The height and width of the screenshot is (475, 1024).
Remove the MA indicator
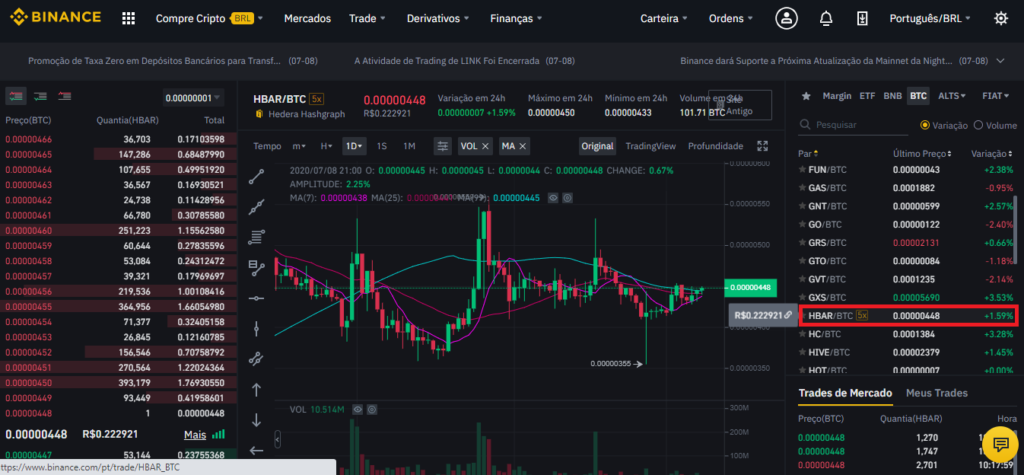pyautogui.click(x=523, y=146)
